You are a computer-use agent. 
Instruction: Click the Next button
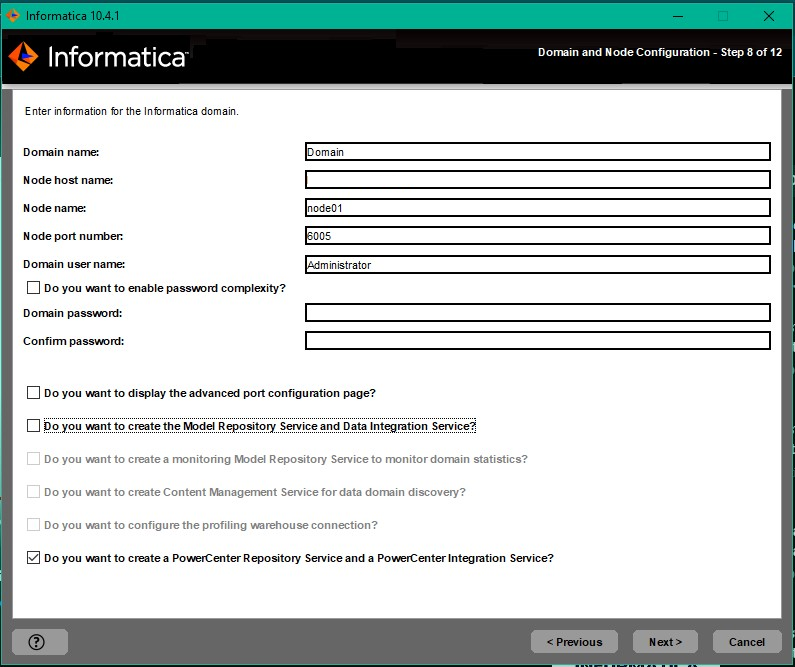coord(665,642)
